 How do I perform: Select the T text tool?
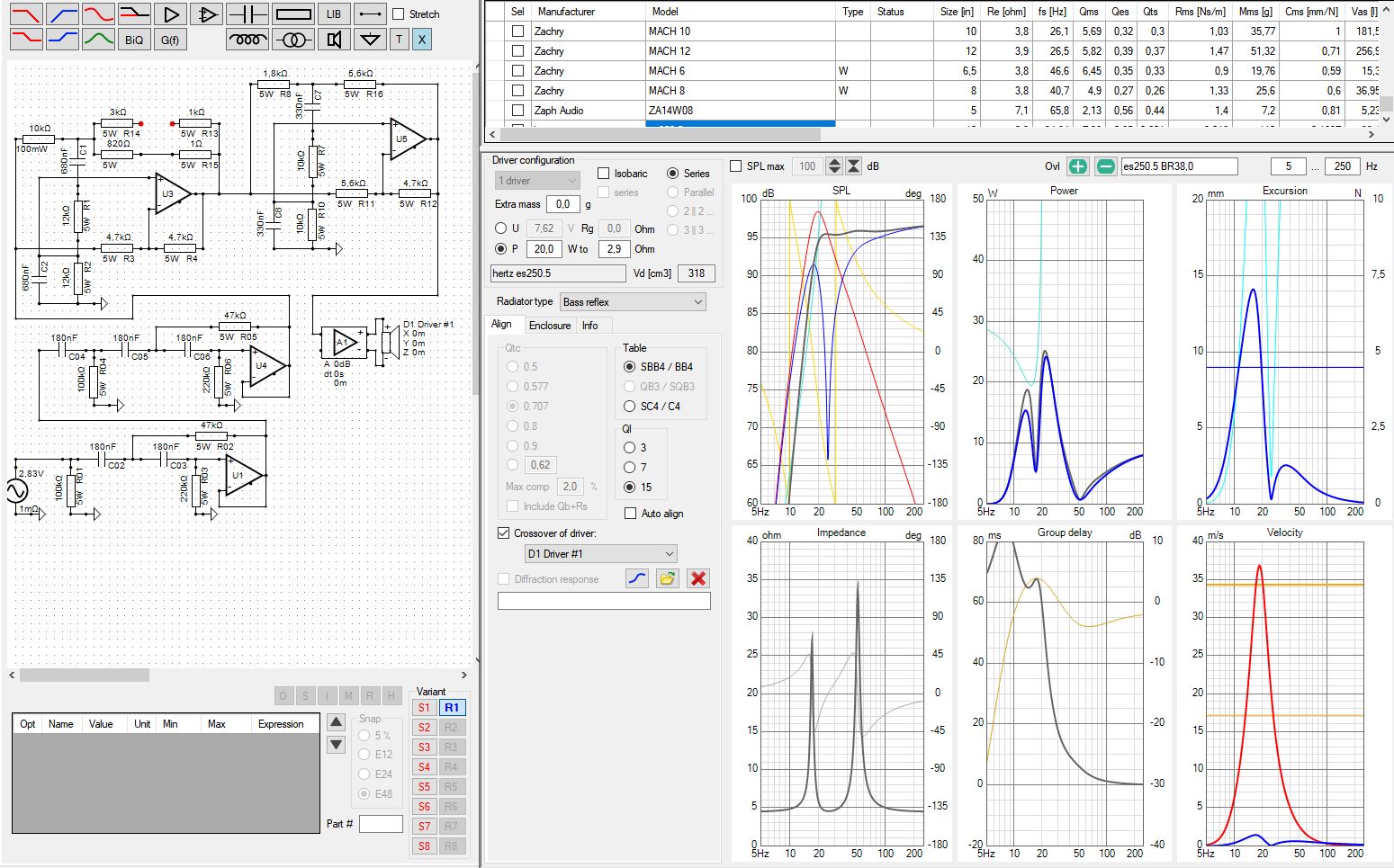click(x=400, y=39)
